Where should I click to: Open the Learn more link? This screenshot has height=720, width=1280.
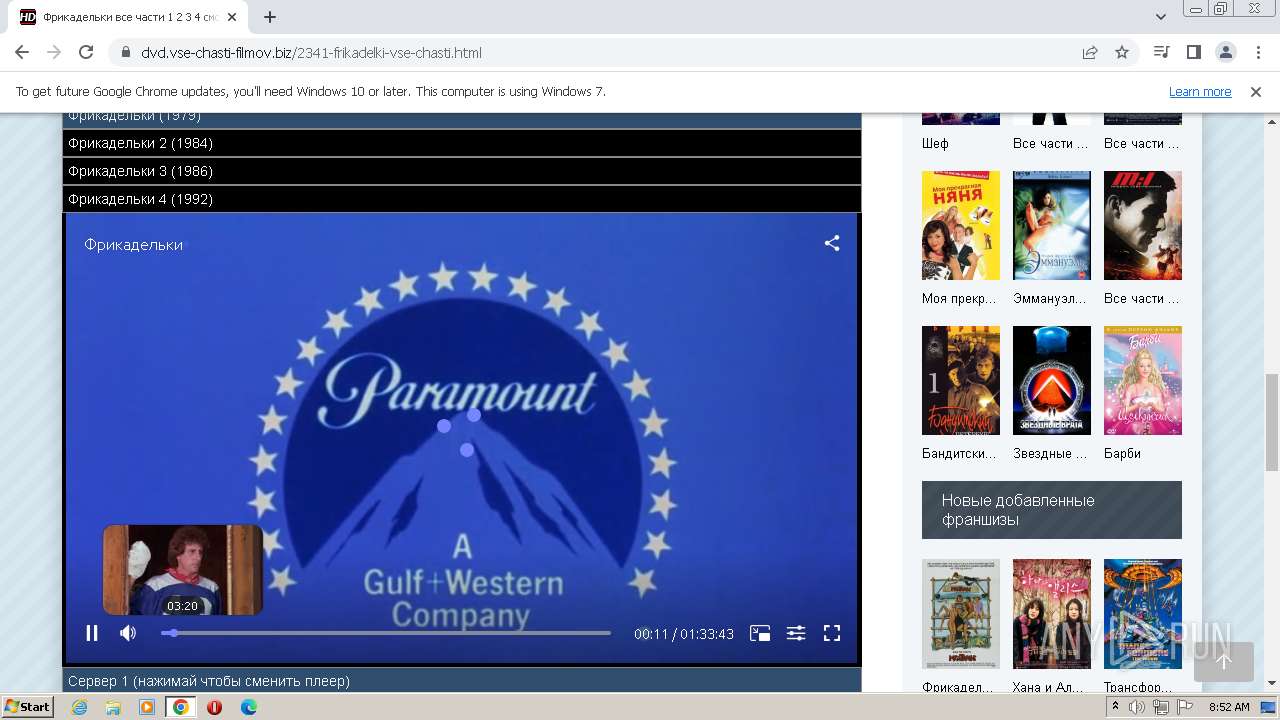pyautogui.click(x=1200, y=91)
